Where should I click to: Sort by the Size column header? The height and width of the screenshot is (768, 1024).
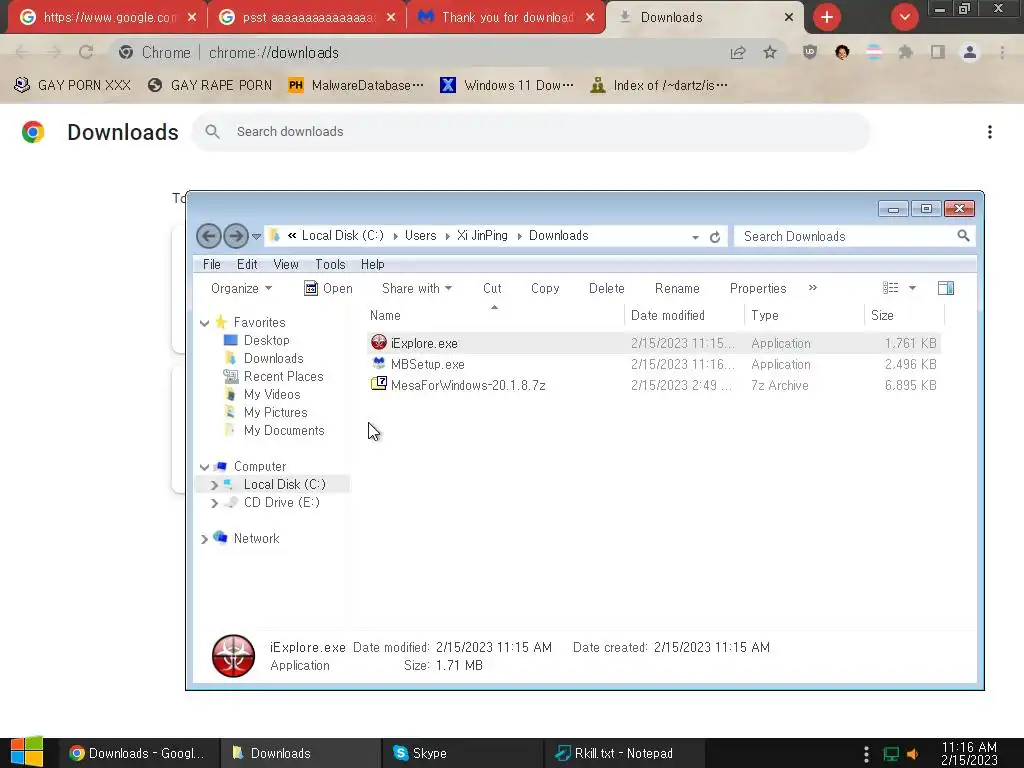click(904, 315)
